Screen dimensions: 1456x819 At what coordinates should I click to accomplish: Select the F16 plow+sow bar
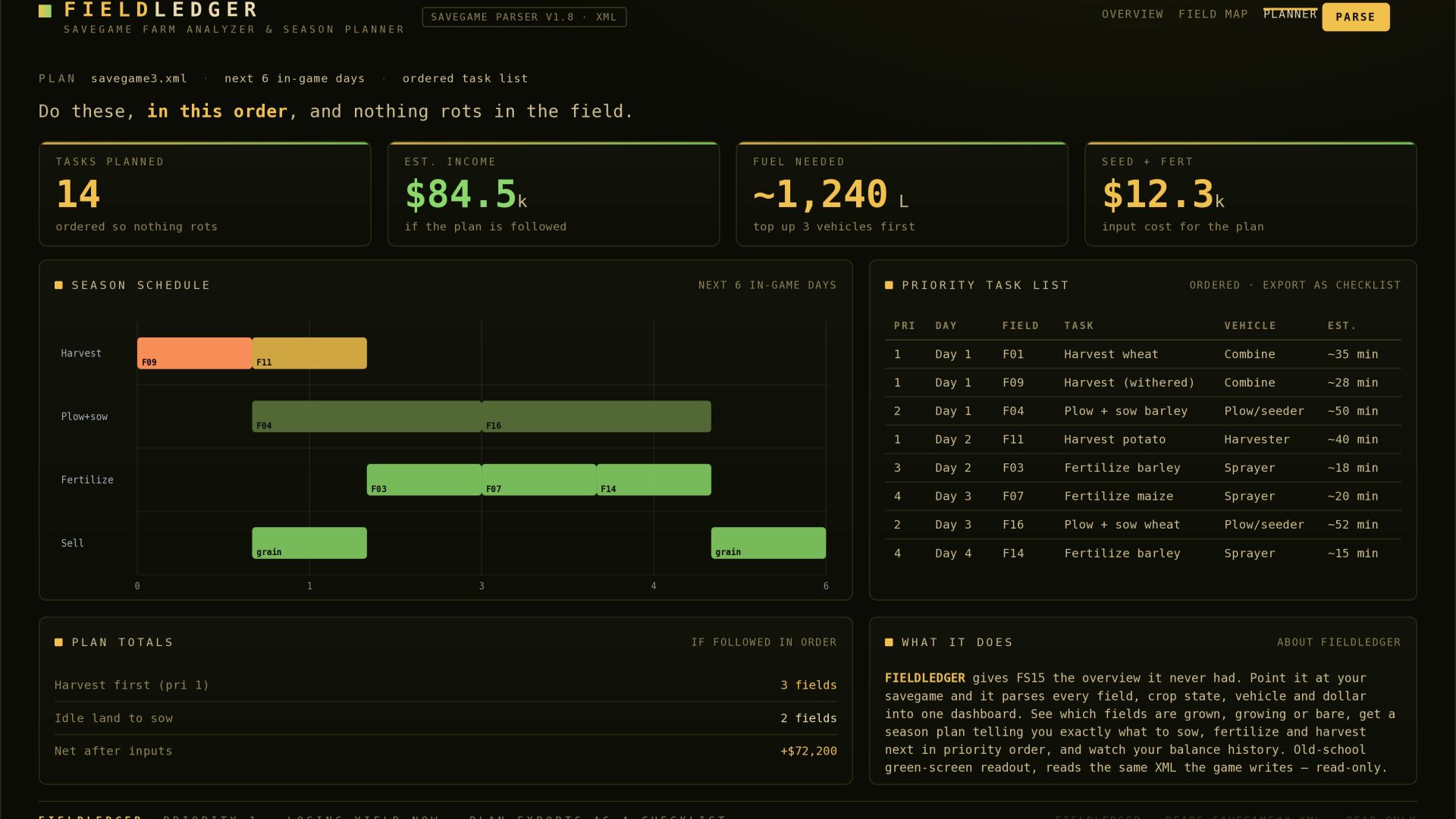coord(596,416)
